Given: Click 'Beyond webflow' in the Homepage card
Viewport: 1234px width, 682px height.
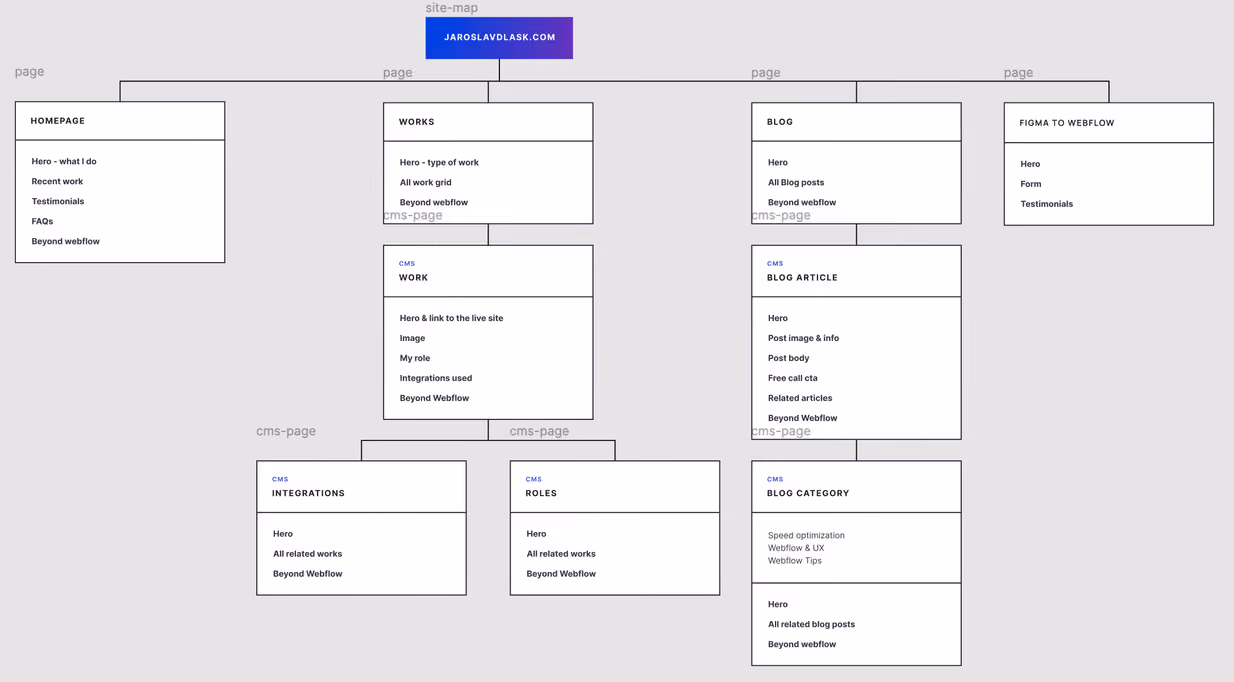Looking at the screenshot, I should 66,241.
